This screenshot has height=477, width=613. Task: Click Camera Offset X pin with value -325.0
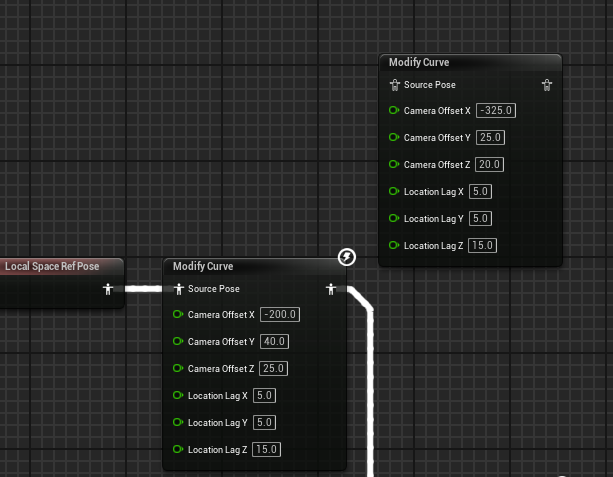(x=394, y=111)
